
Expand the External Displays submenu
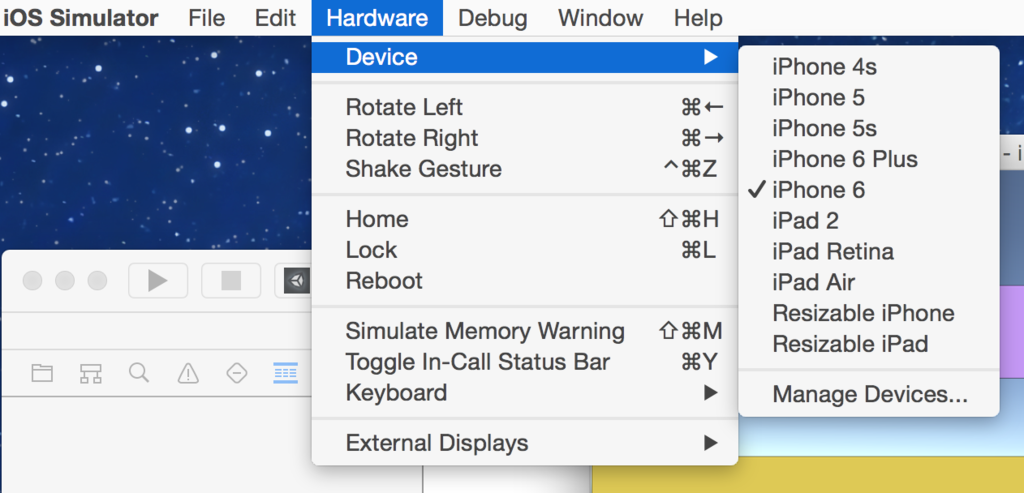(x=524, y=443)
